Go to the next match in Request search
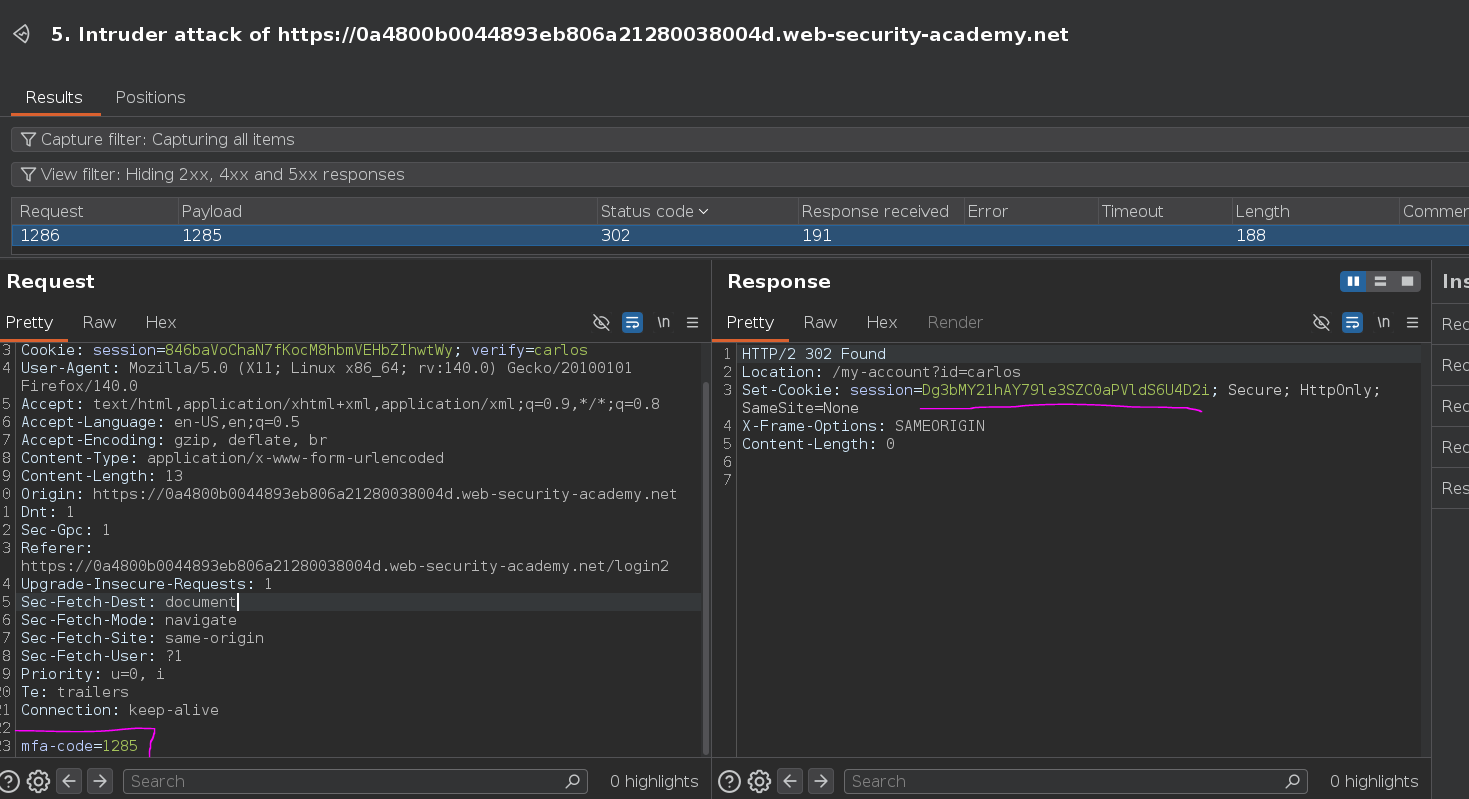 (x=100, y=781)
